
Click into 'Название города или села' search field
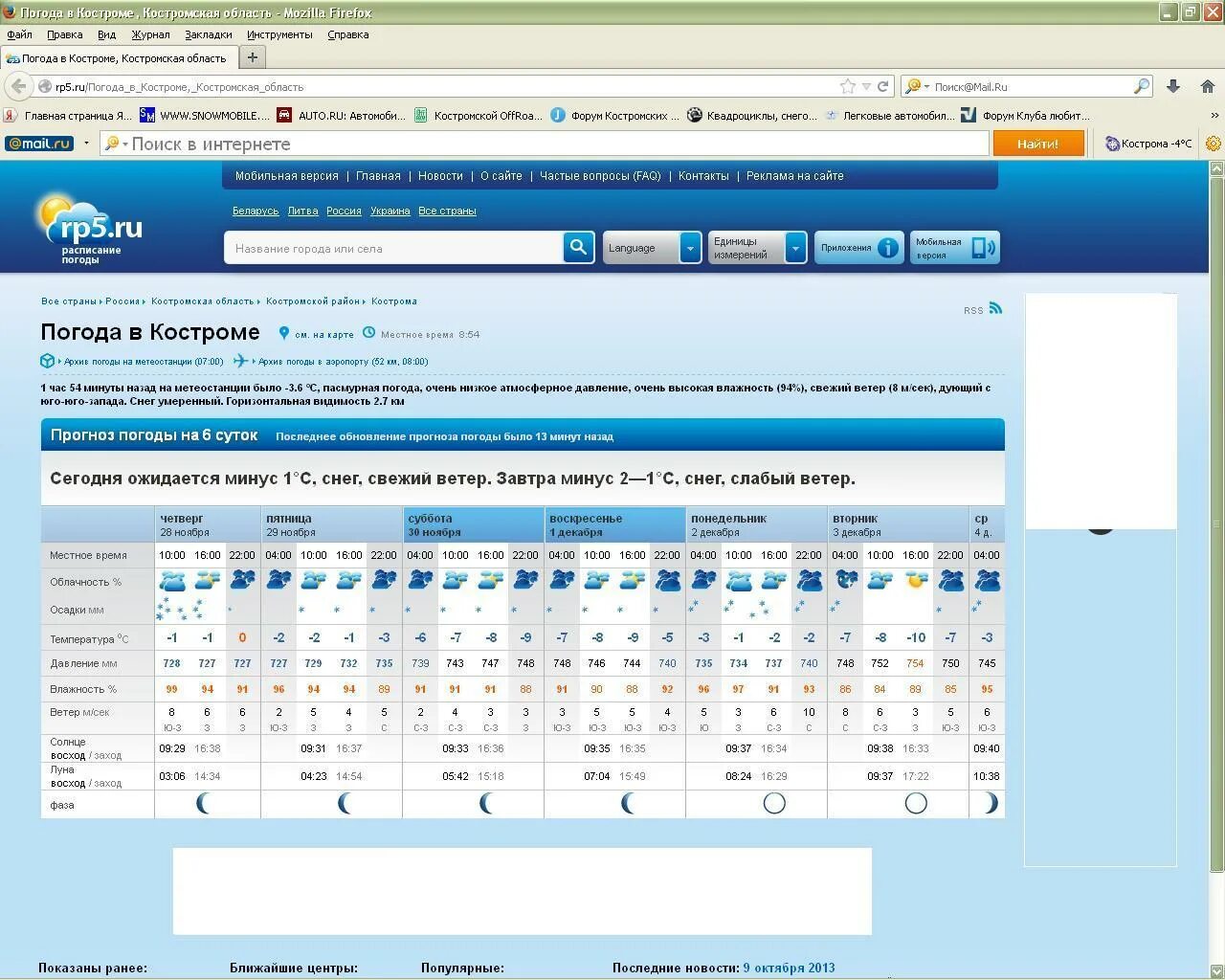[x=393, y=248]
